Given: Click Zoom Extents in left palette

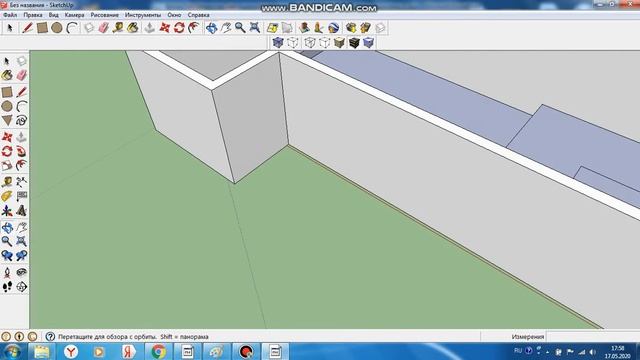Looking at the screenshot, I should coord(22,241).
